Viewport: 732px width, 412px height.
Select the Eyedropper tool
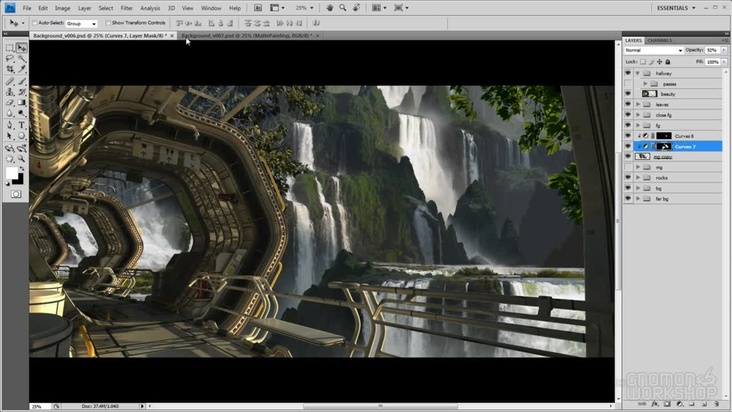(x=21, y=69)
